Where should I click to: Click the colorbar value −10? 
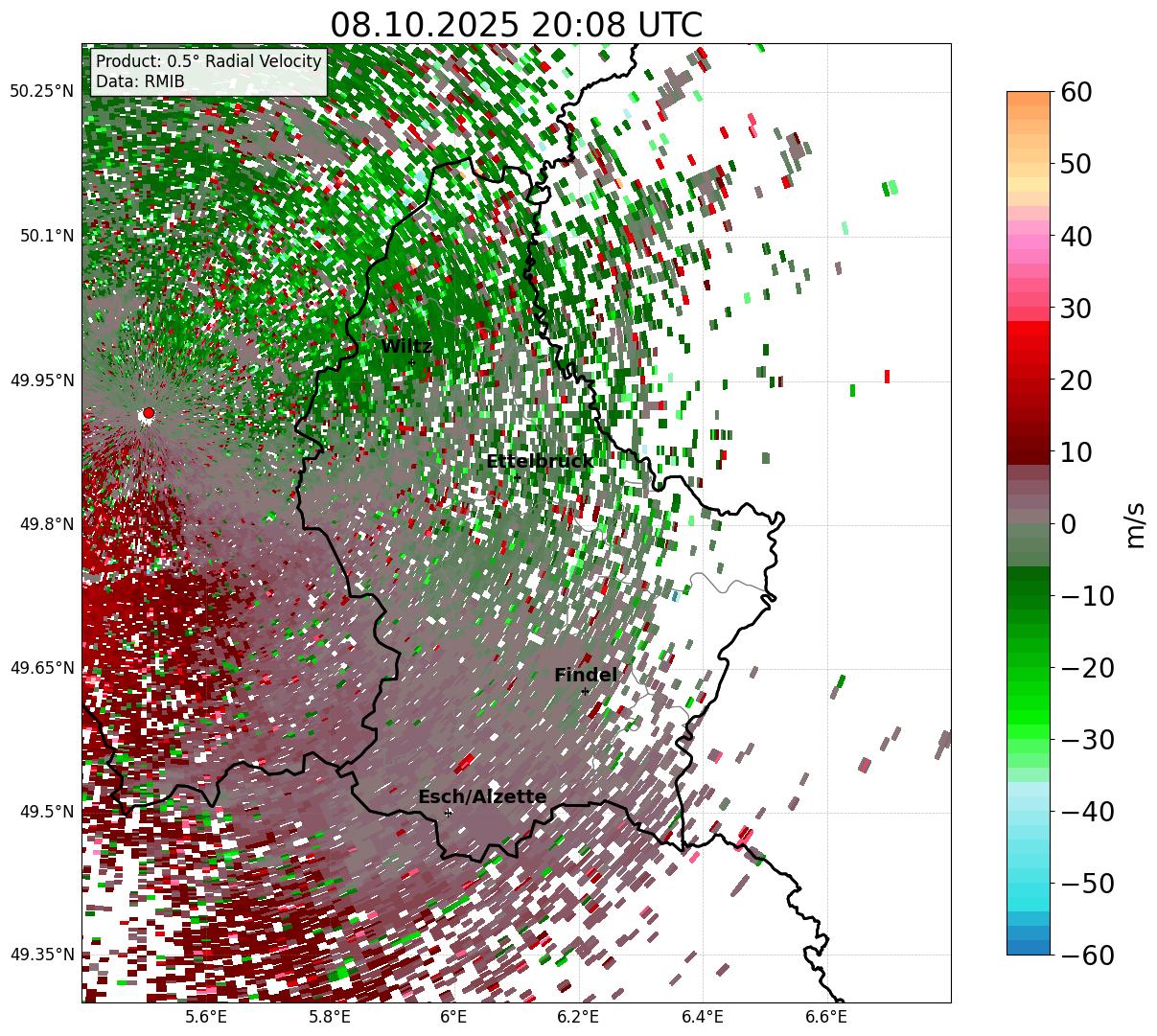coord(1088,596)
